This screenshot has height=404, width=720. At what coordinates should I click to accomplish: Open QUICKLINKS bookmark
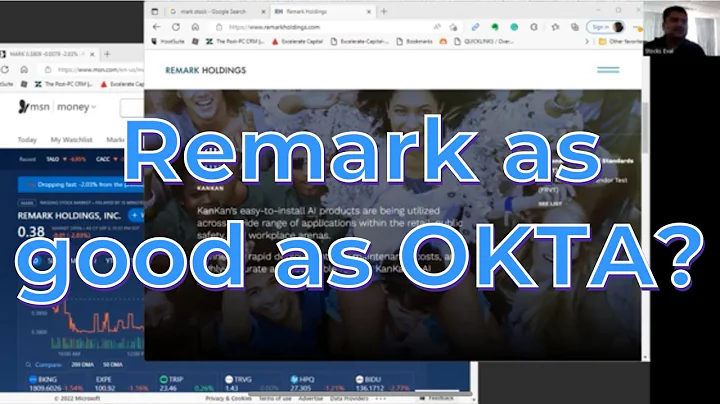(484, 41)
